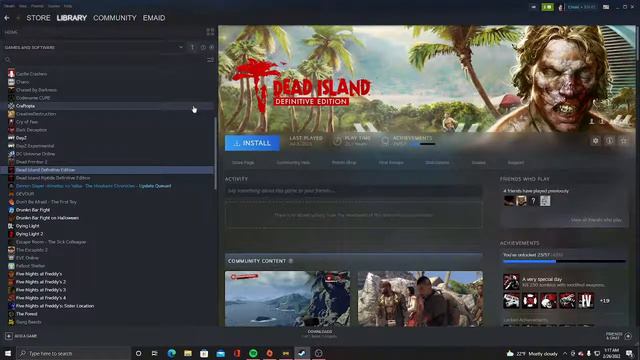Image resolution: width=640 pixels, height=360 pixels.
Task: Open game info icon
Action: tap(609, 141)
